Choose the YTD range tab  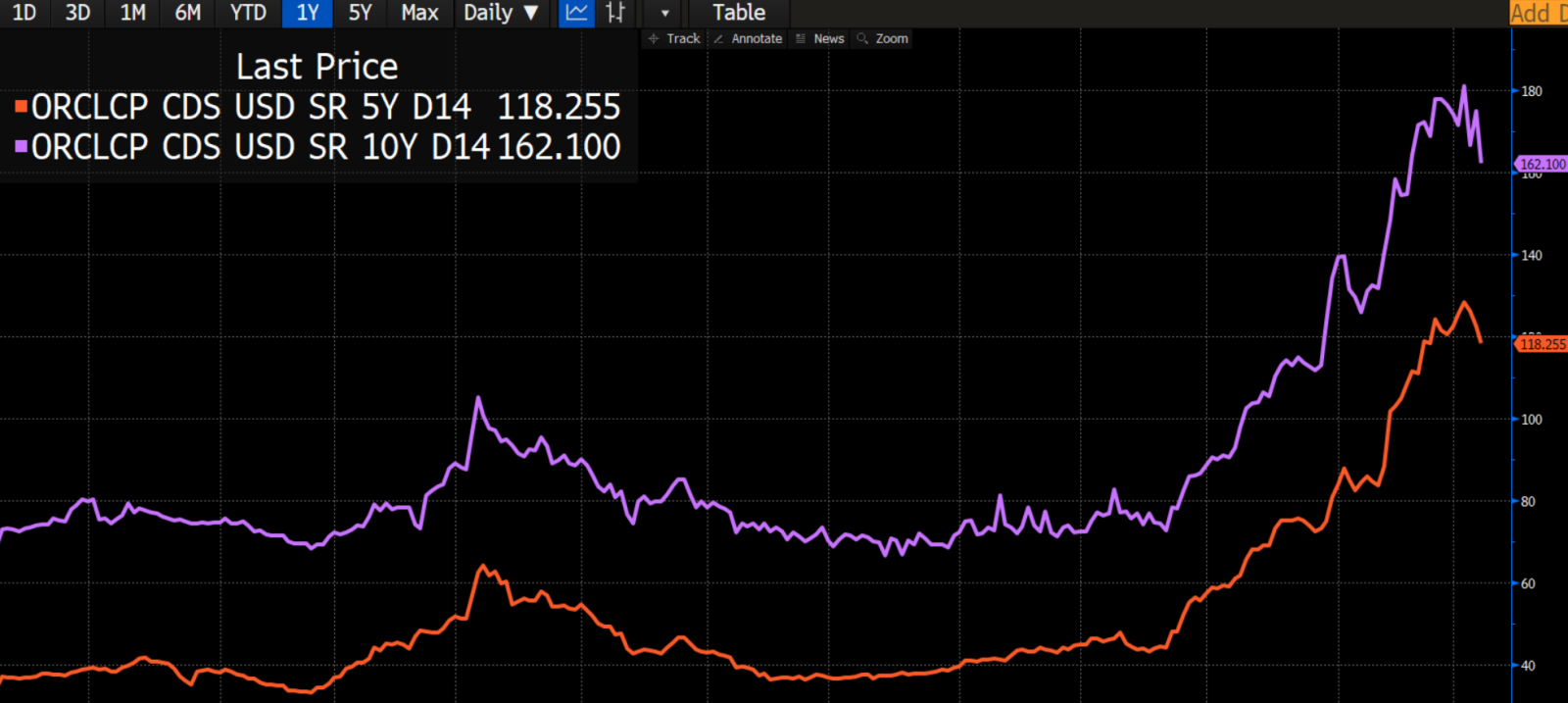tap(248, 13)
